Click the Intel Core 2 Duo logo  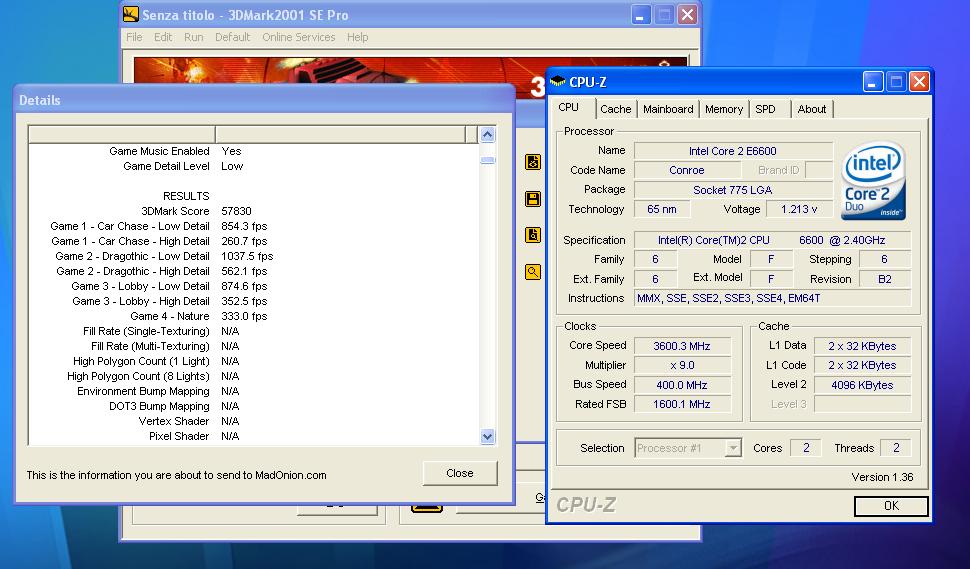[873, 181]
